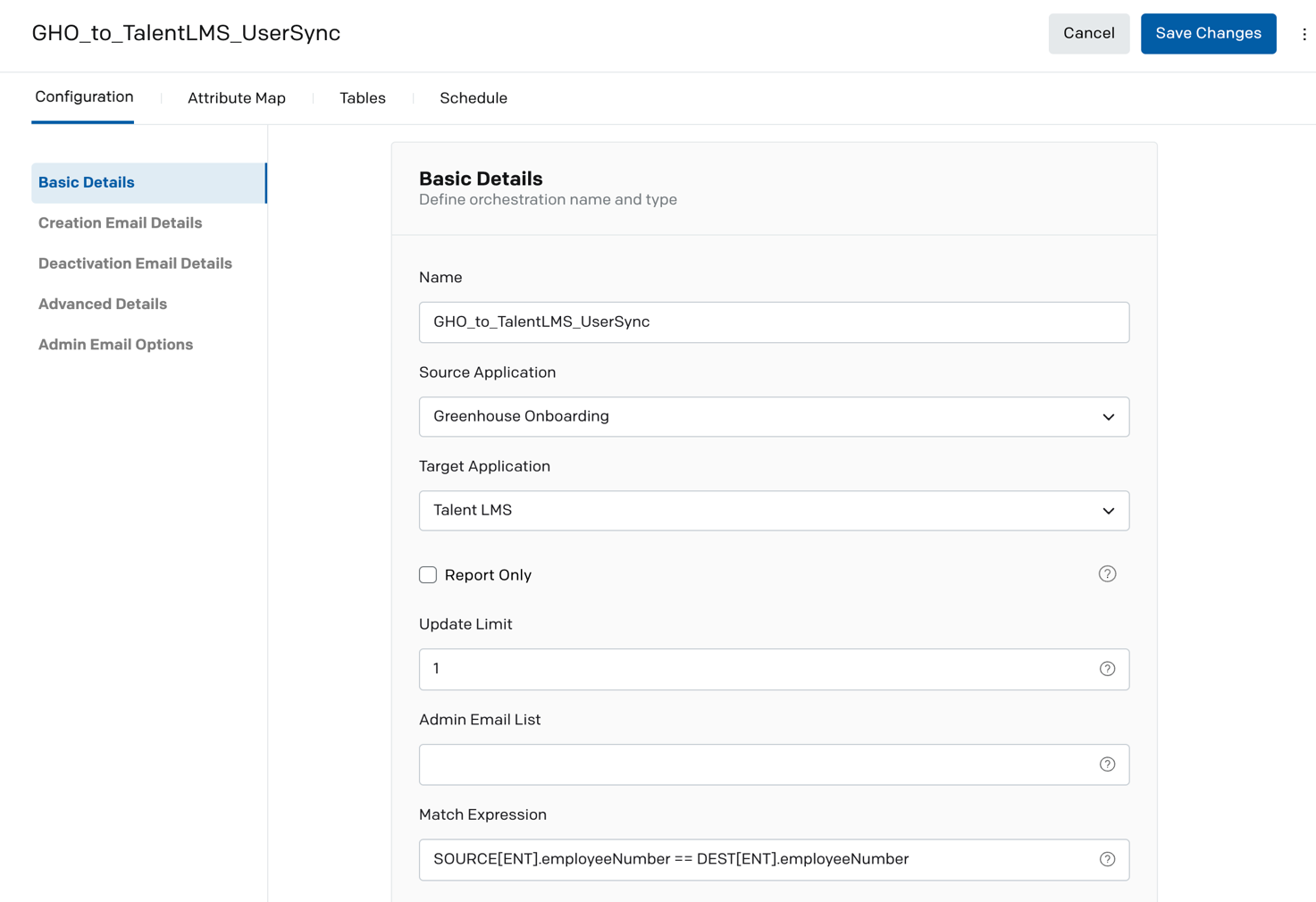This screenshot has width=1316, height=902.
Task: Click the 'Basic Details' panel heading
Action: (481, 179)
